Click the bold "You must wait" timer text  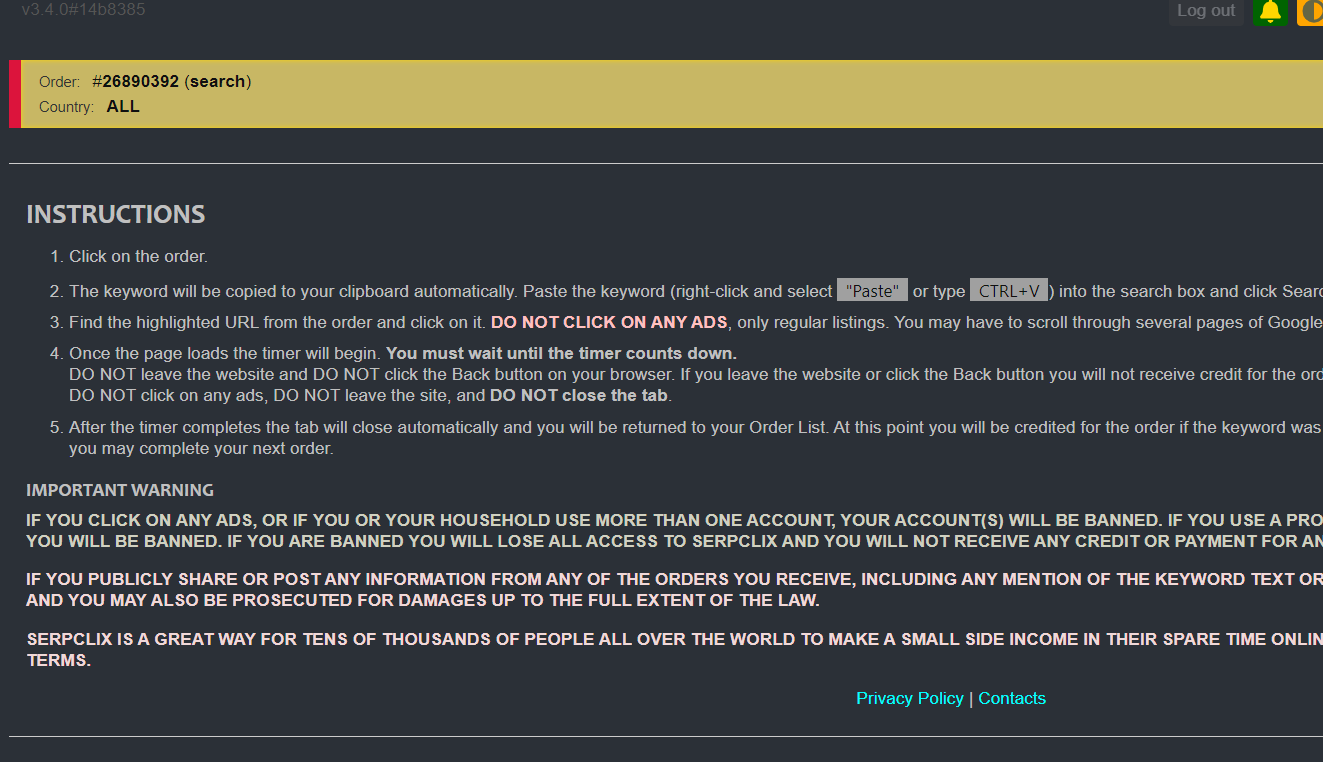(561, 353)
